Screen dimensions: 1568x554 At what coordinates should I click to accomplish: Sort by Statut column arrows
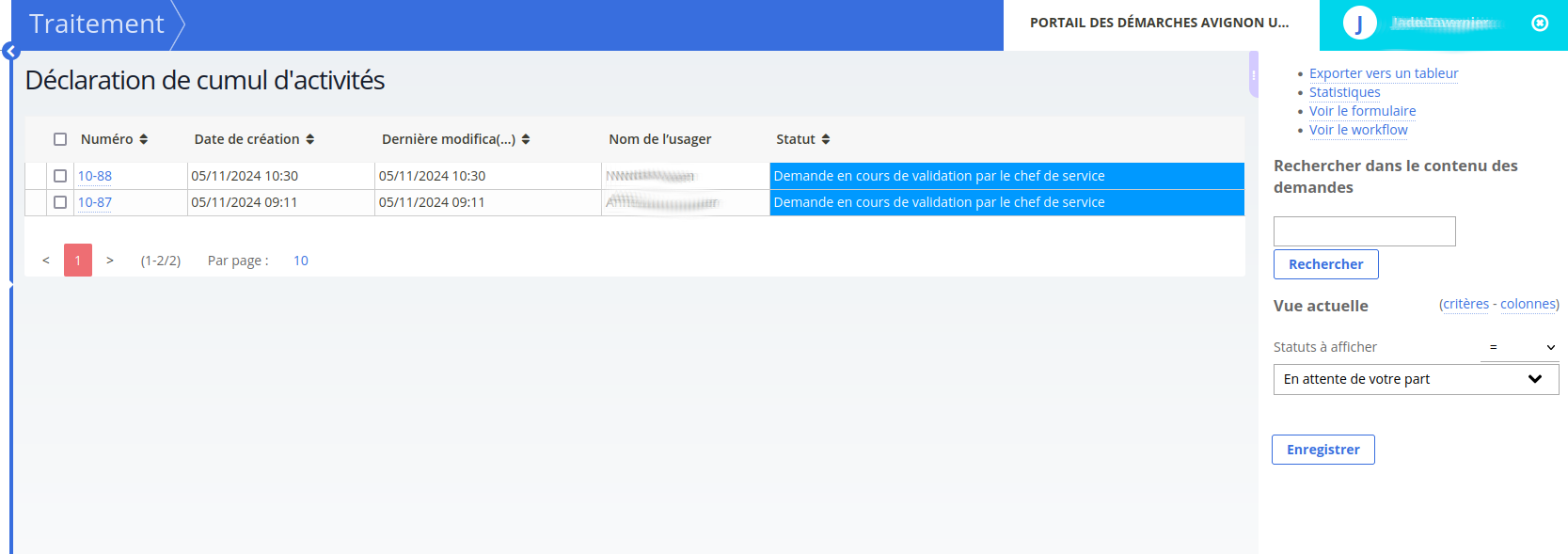click(x=826, y=139)
